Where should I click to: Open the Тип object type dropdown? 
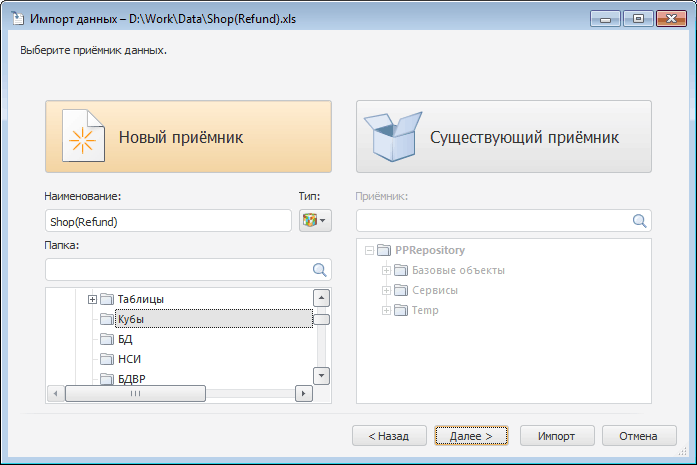(315, 220)
